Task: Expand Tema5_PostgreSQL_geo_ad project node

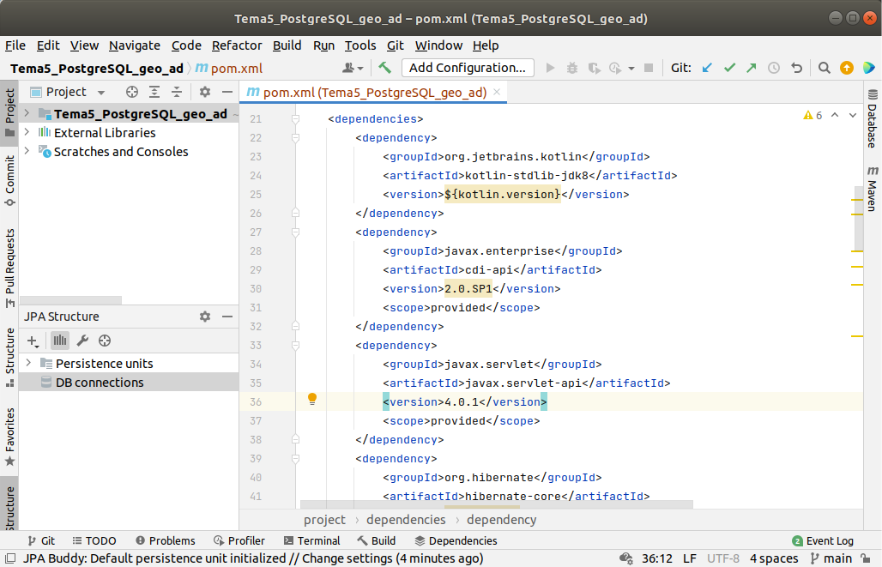Action: click(x=26, y=114)
